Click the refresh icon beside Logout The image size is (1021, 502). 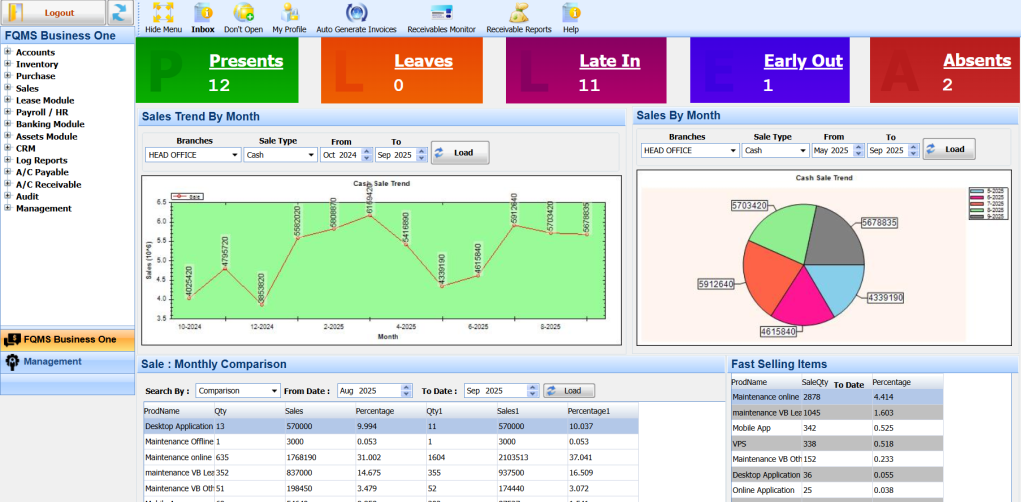[x=120, y=13]
